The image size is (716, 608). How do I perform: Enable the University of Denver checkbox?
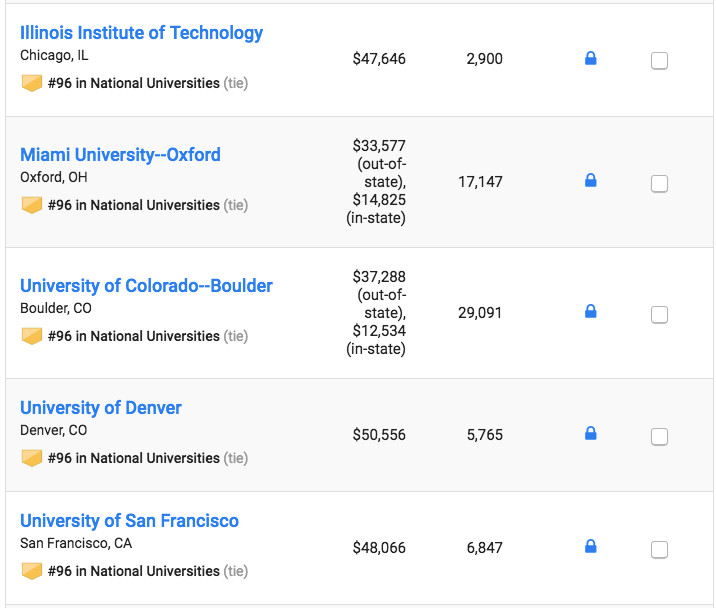659,436
